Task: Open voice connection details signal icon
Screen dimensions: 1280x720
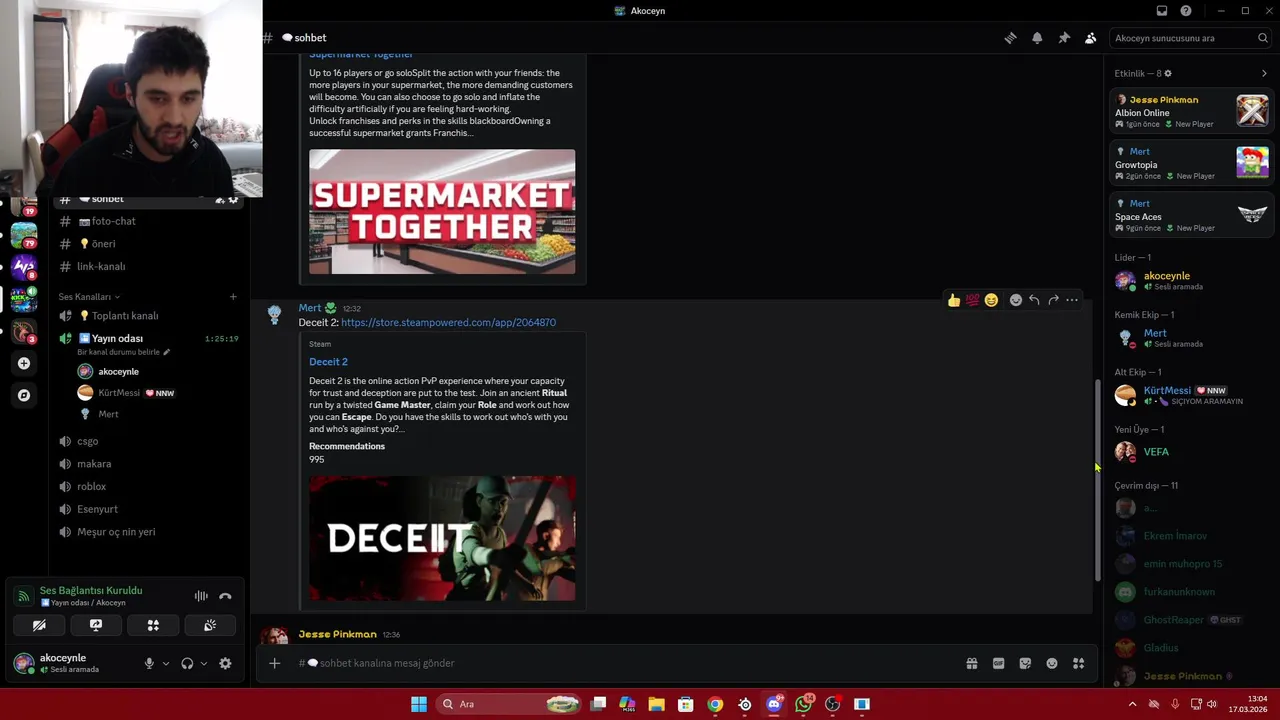Action: (23, 596)
